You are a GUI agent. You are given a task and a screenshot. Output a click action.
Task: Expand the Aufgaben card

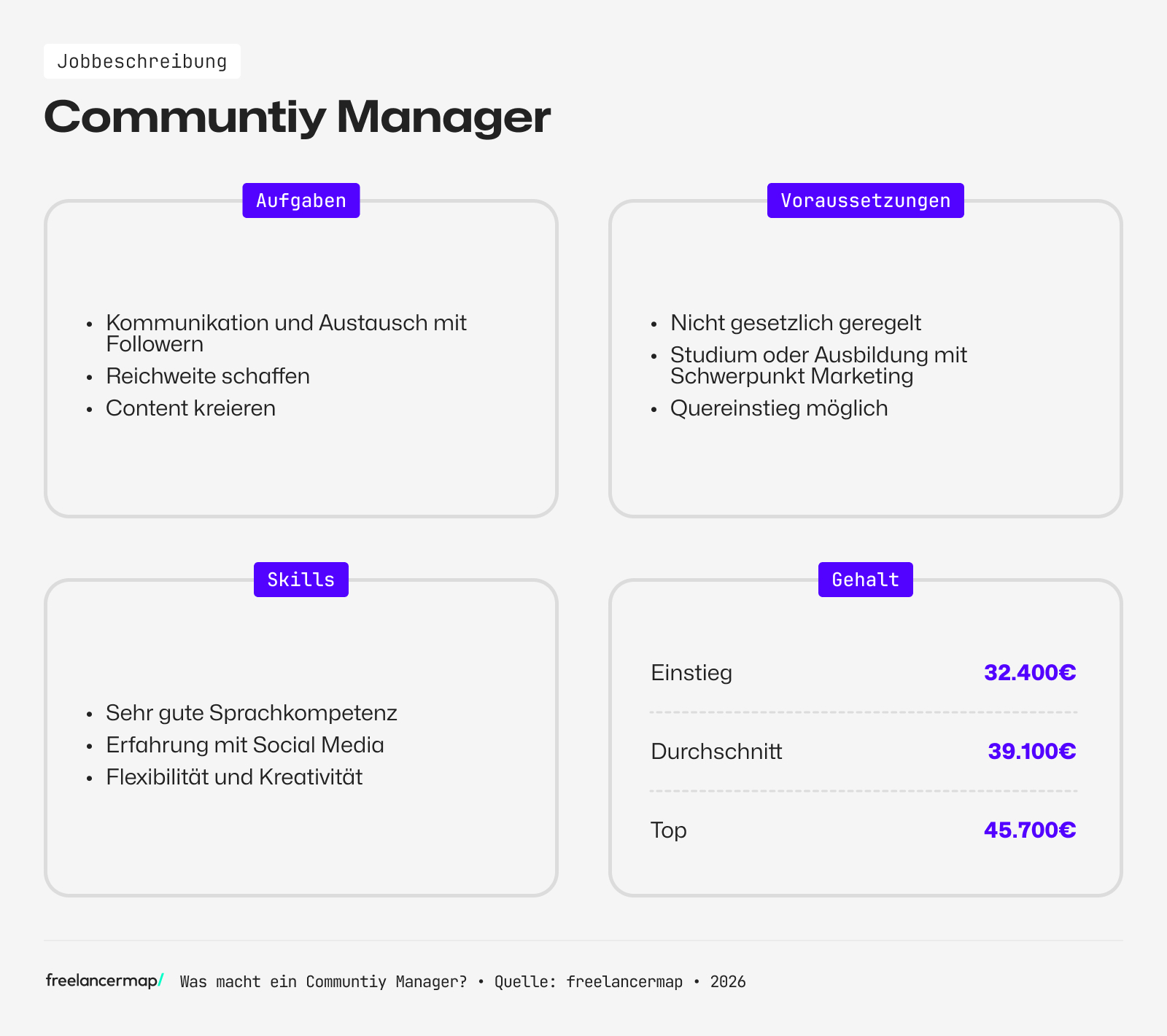[301, 359]
